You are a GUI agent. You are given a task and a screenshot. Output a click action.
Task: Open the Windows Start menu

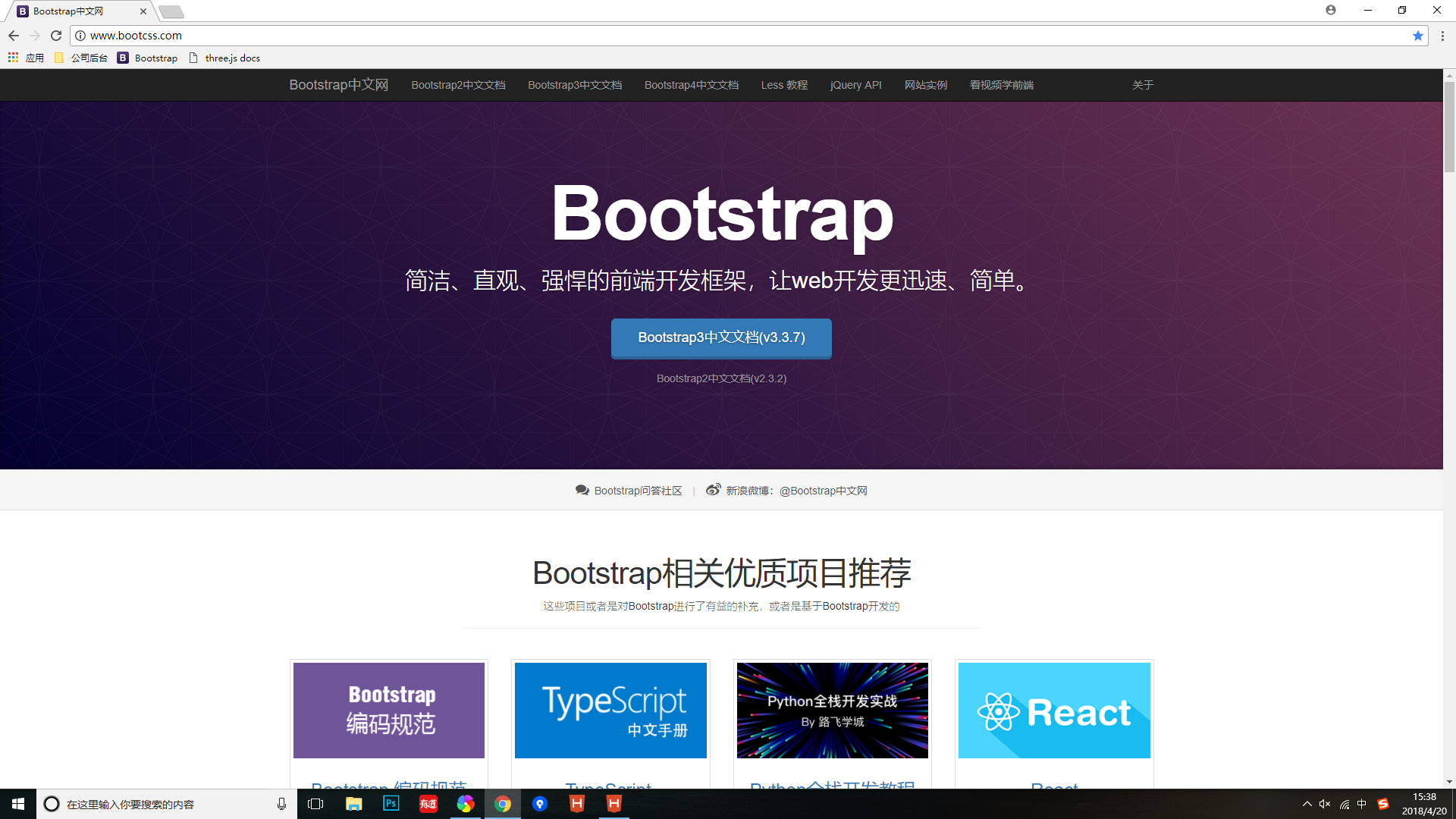[18, 804]
